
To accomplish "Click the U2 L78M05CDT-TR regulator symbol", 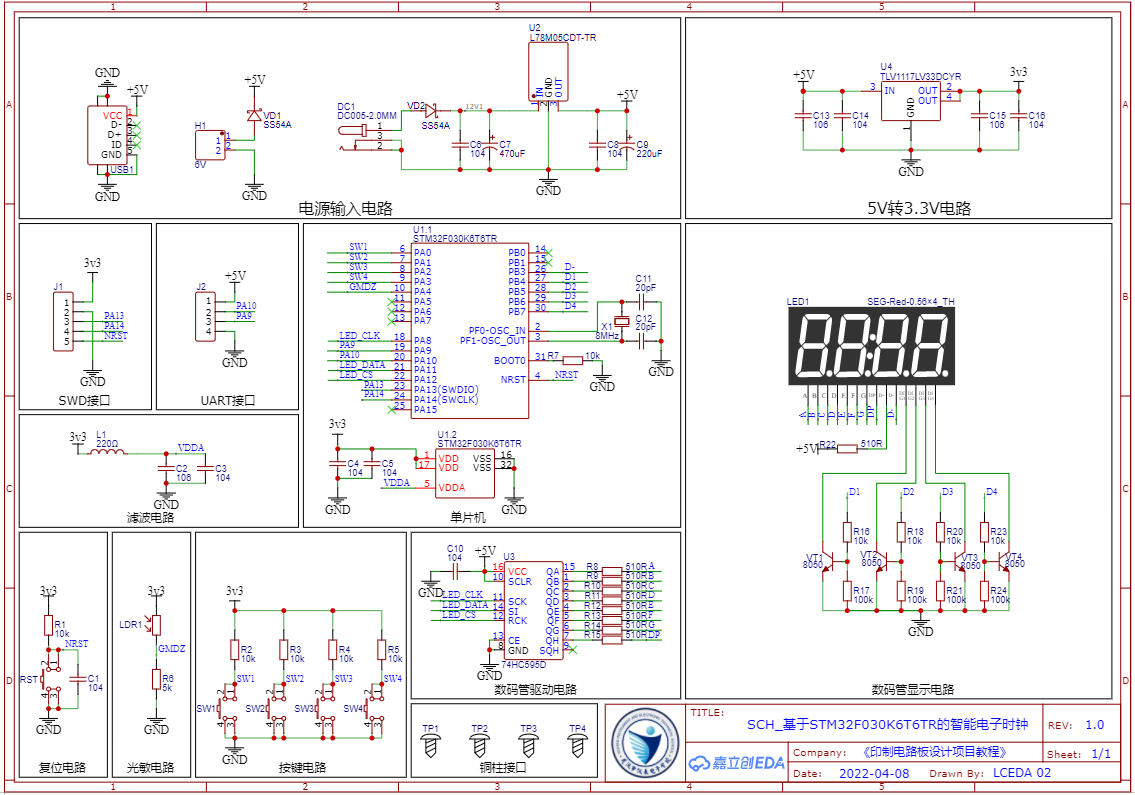I will (x=548, y=71).
